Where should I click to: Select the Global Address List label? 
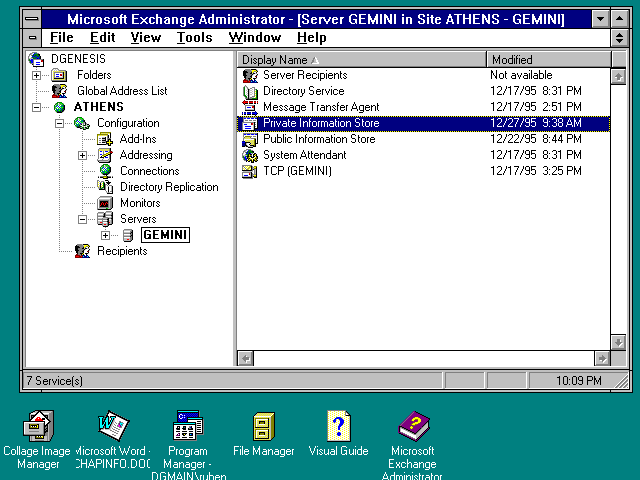(x=122, y=91)
